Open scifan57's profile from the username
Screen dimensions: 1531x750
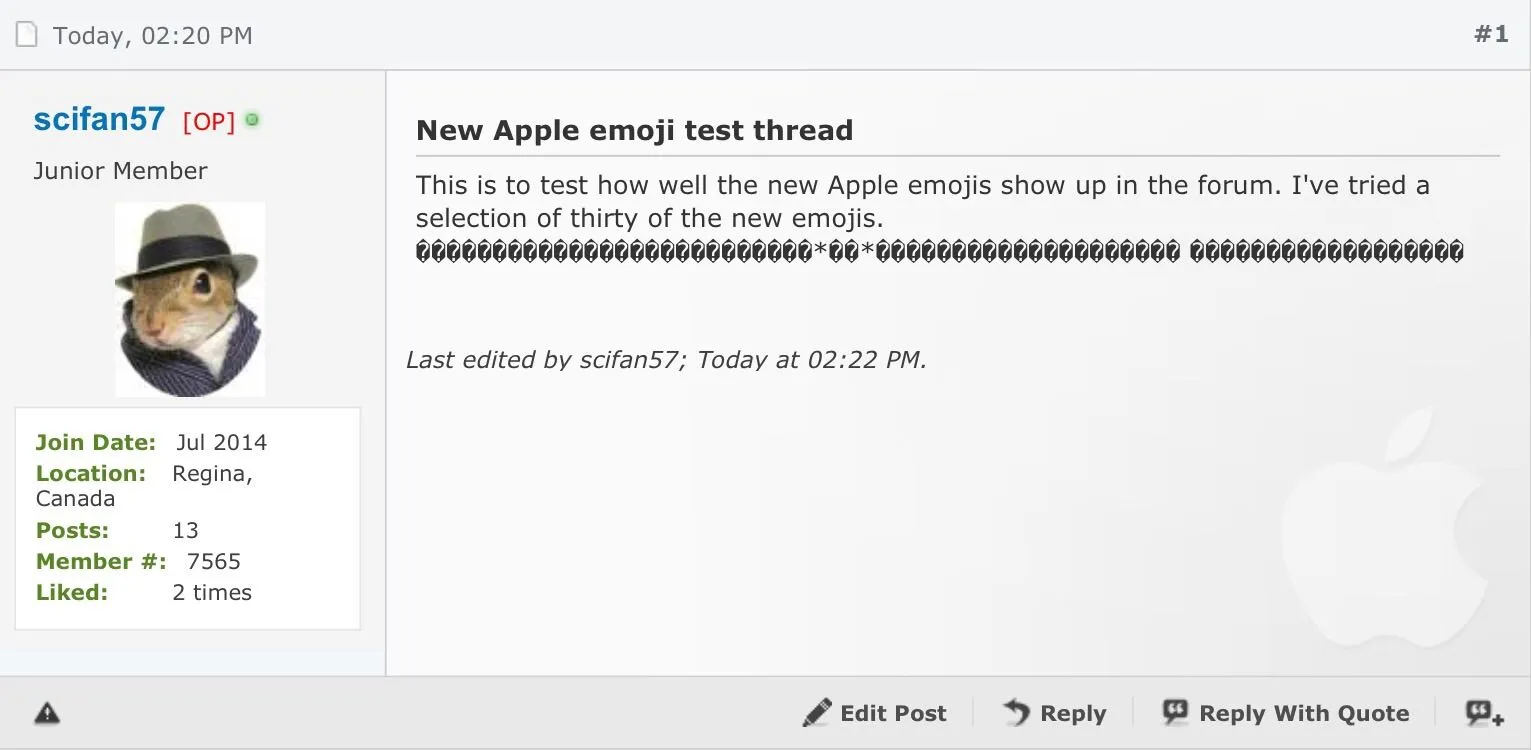pyautogui.click(x=99, y=119)
